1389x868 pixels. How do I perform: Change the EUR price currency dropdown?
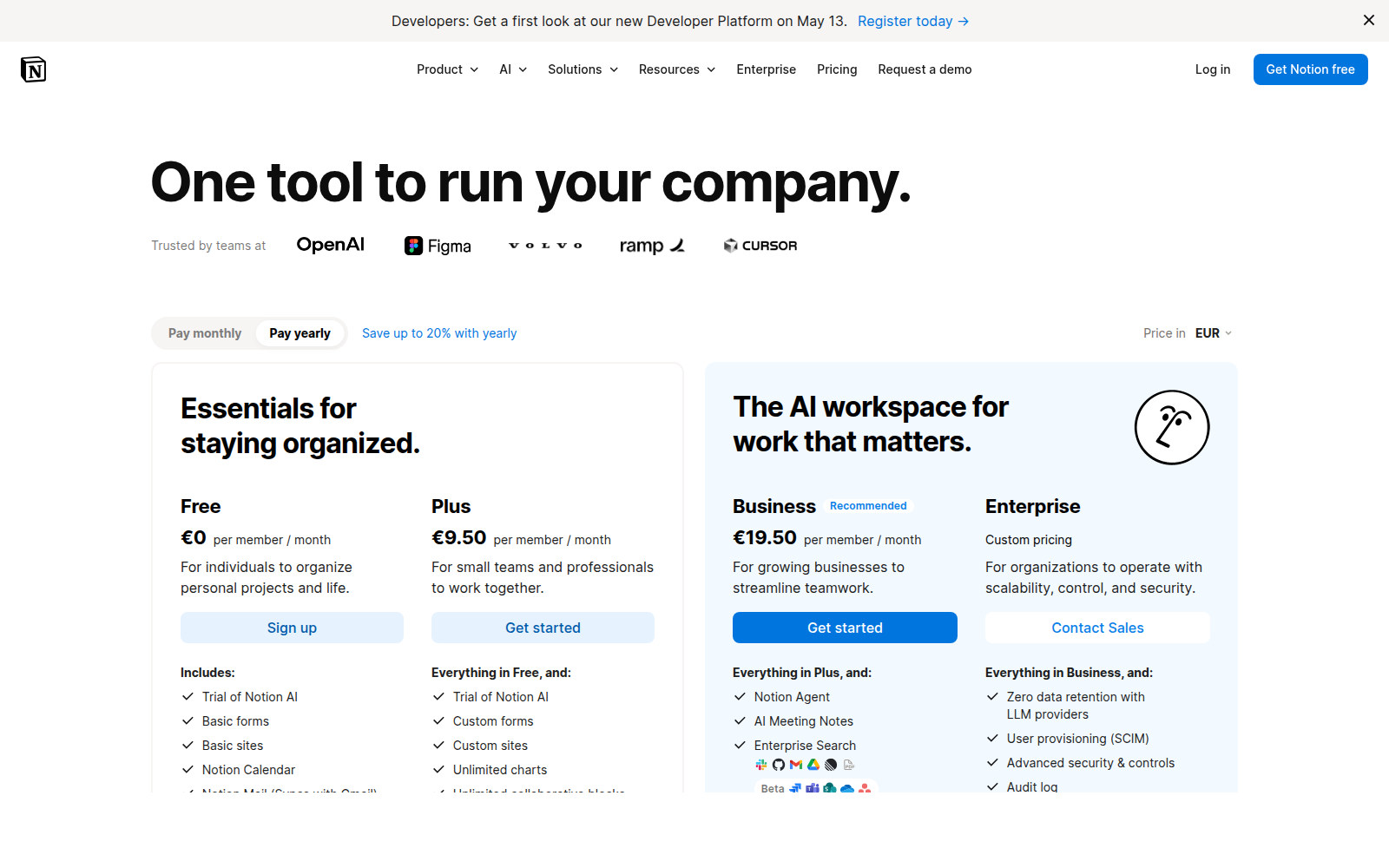[x=1214, y=333]
